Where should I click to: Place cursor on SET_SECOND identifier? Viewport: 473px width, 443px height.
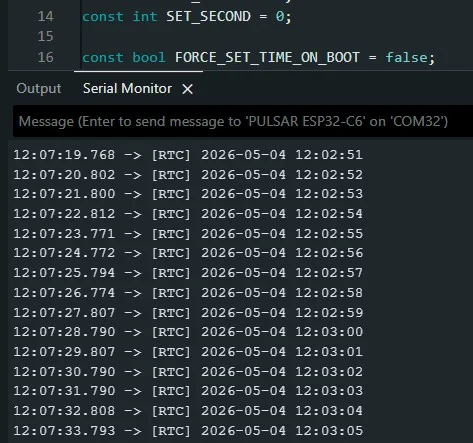(208, 16)
